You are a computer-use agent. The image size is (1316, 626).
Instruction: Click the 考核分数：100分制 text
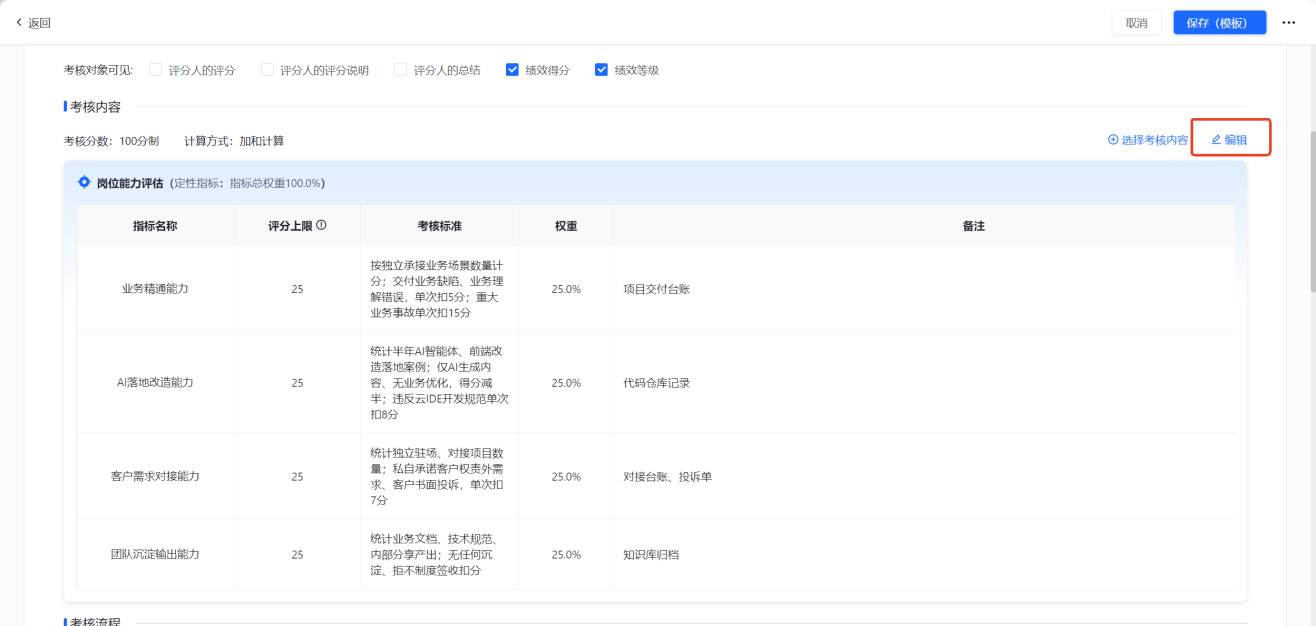(111, 141)
